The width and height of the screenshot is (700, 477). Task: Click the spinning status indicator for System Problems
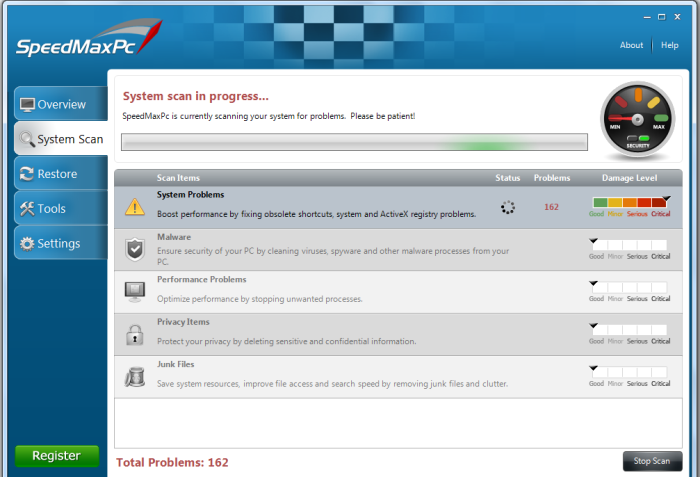(508, 207)
